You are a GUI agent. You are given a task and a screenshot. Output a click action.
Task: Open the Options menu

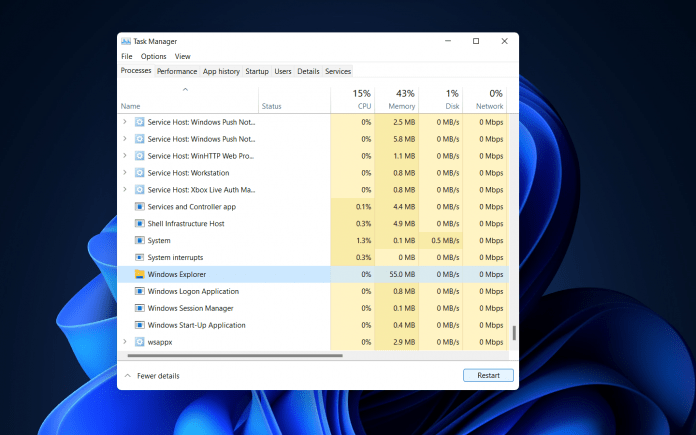153,56
